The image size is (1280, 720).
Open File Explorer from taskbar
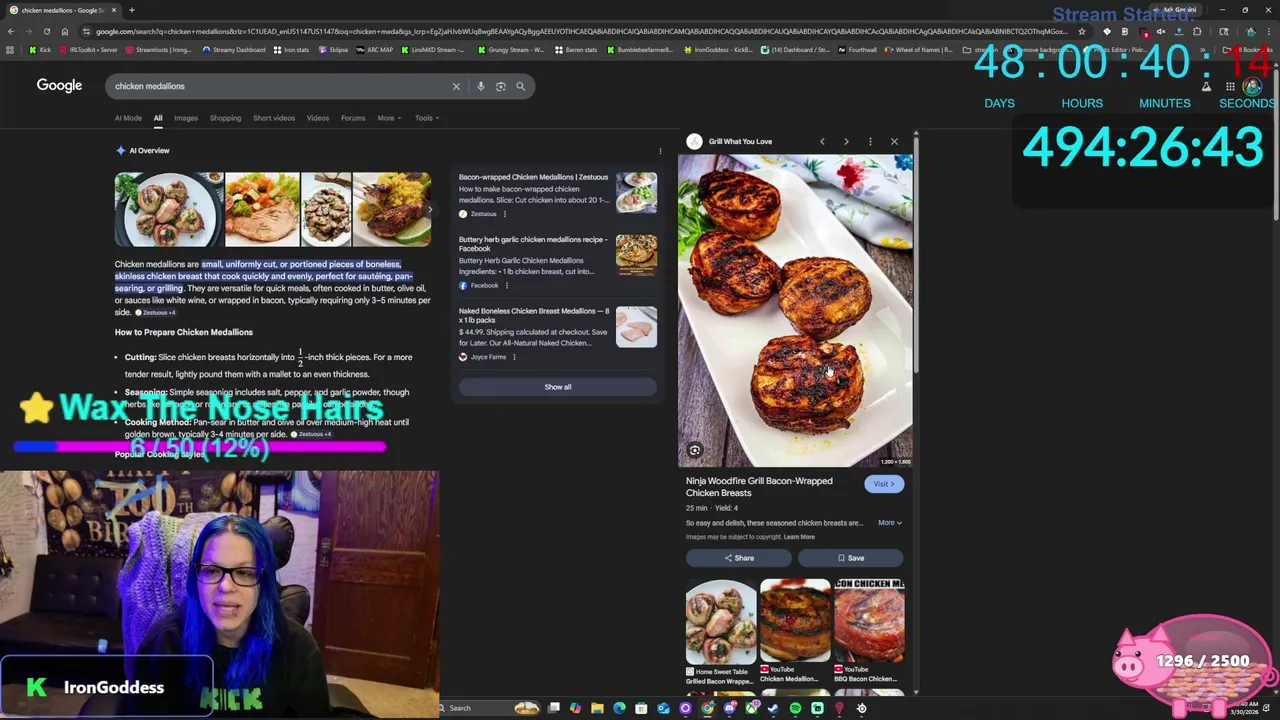point(597,708)
